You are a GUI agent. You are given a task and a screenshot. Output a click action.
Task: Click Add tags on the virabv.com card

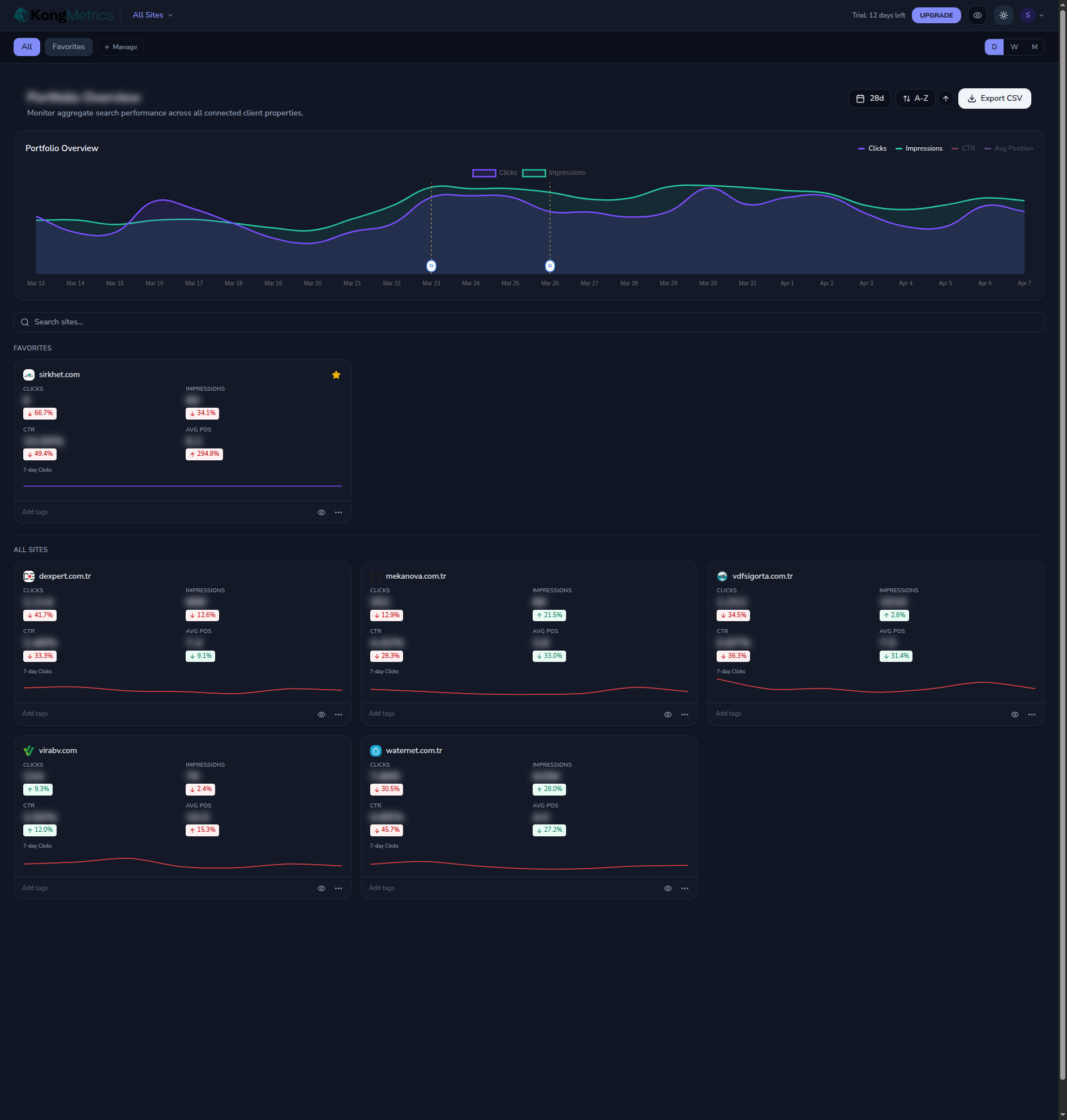coord(35,888)
